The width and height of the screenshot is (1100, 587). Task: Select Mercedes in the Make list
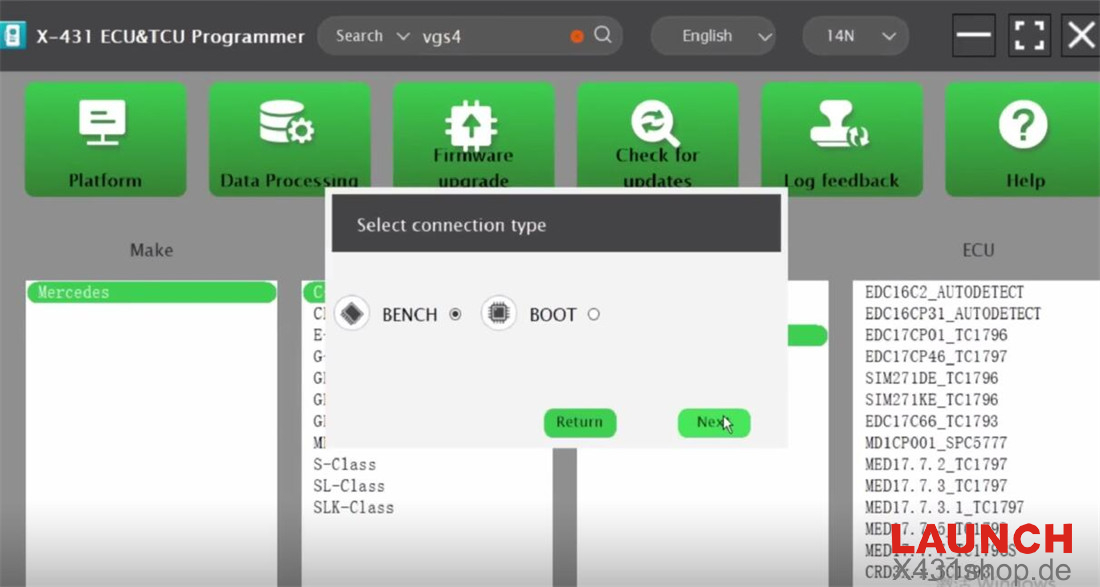[x=150, y=293]
